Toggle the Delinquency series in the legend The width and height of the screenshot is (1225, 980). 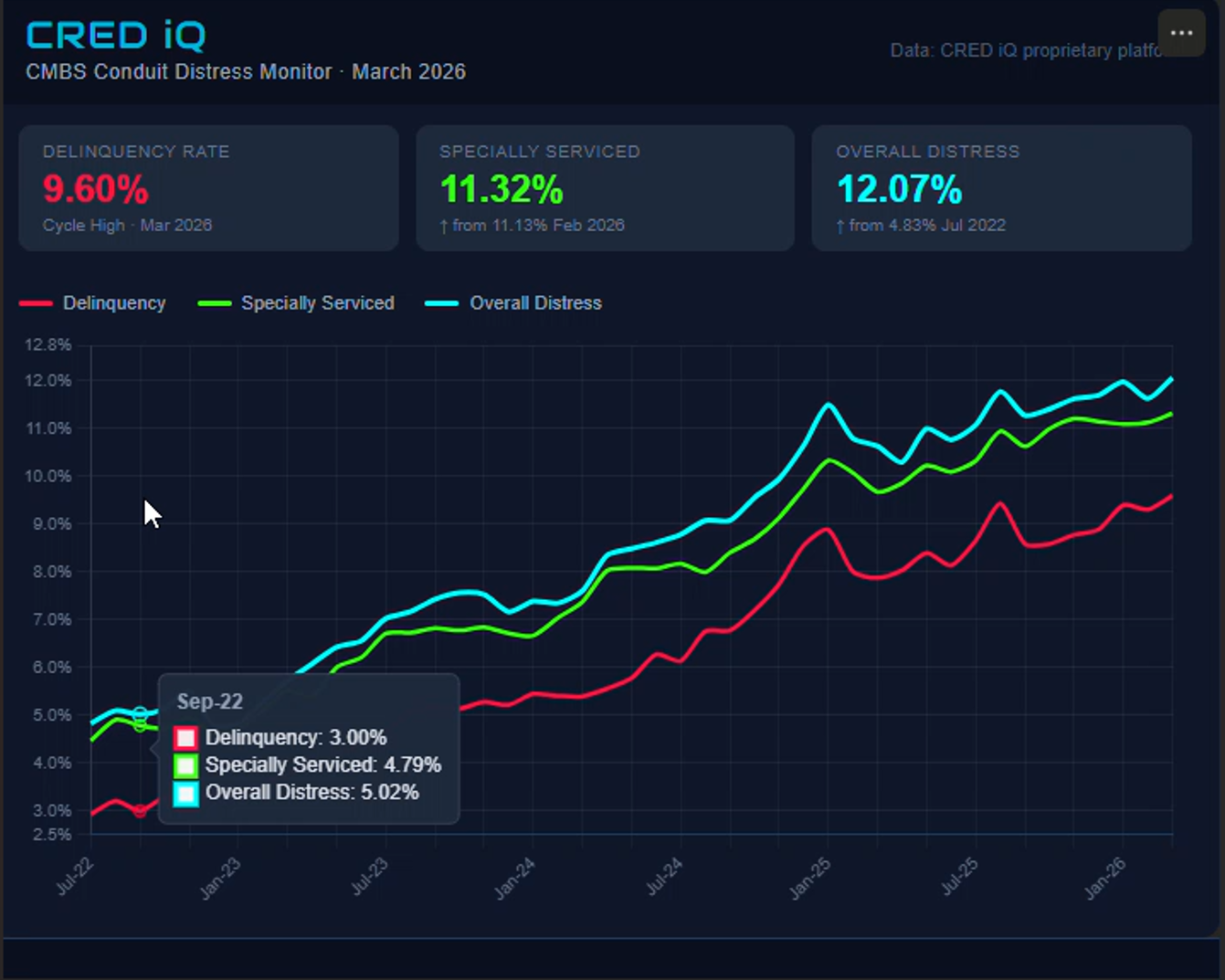click(x=93, y=303)
